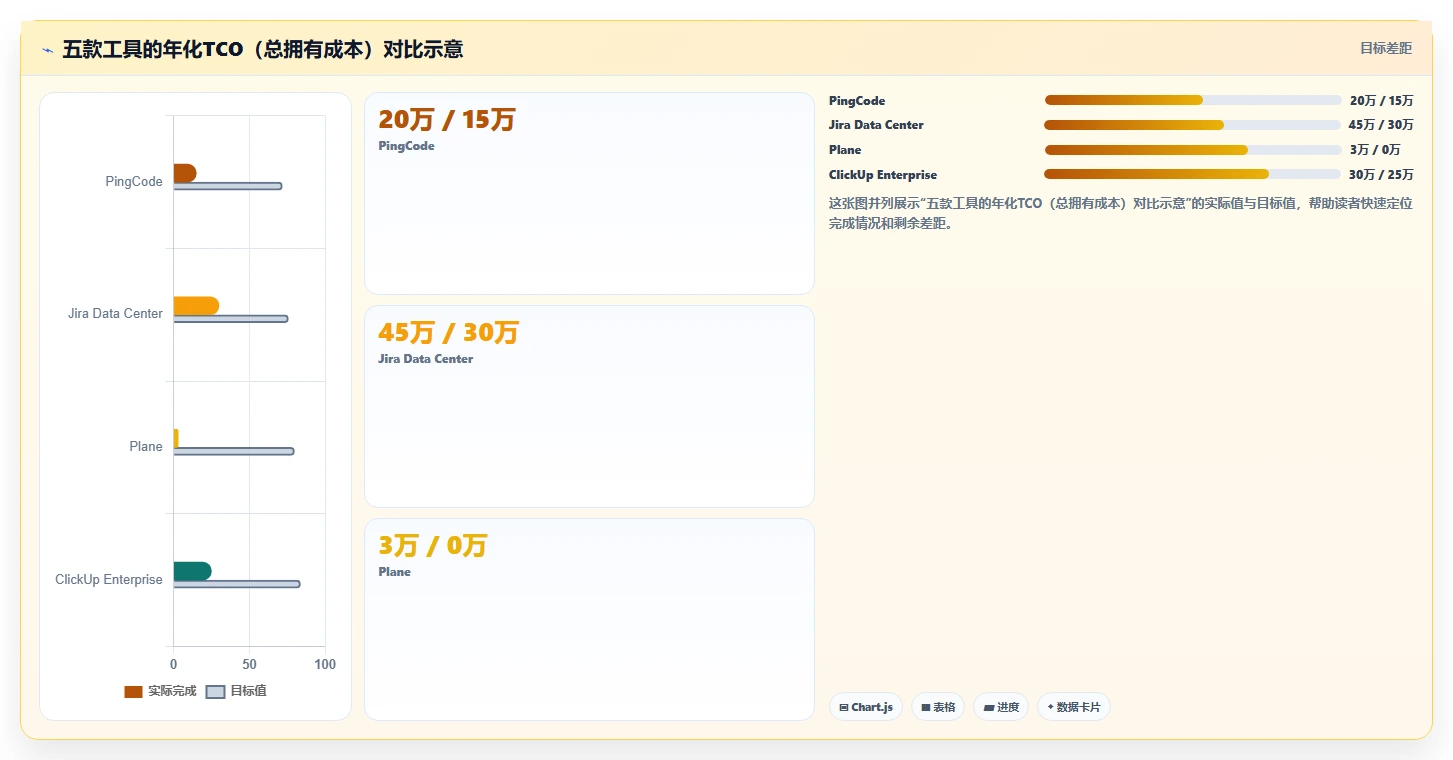
Task: Open the PingCode 20万 / 15万 data card
Action: 589,193
